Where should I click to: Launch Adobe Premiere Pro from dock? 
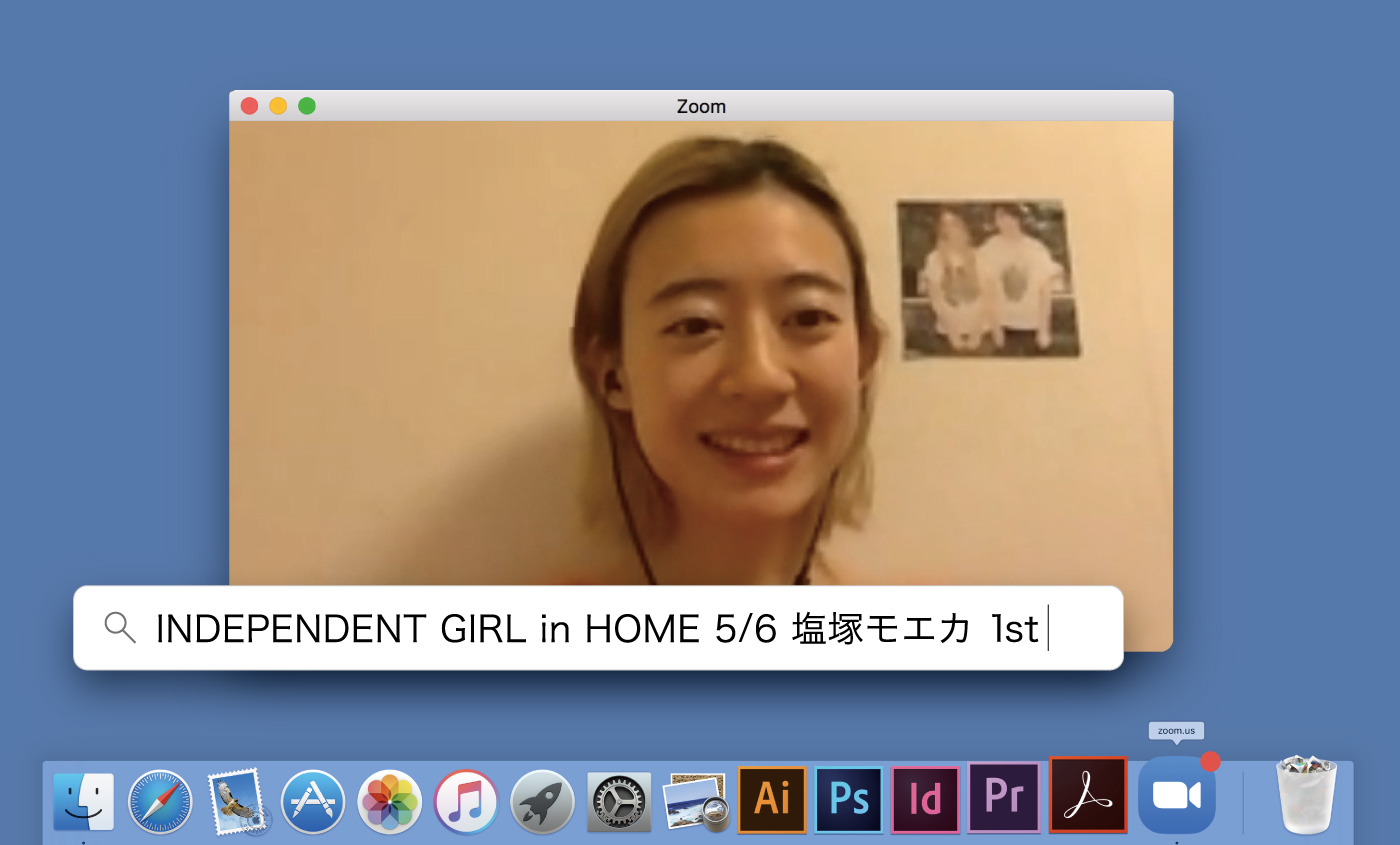click(x=1003, y=797)
